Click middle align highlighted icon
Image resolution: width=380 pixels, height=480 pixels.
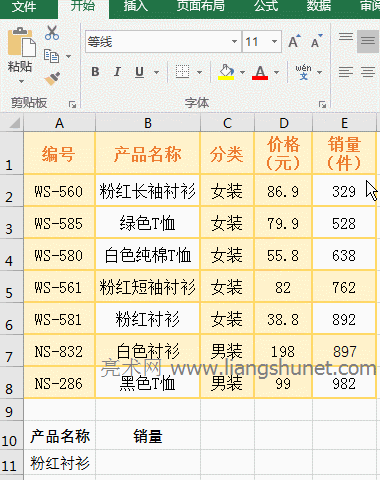click(368, 41)
